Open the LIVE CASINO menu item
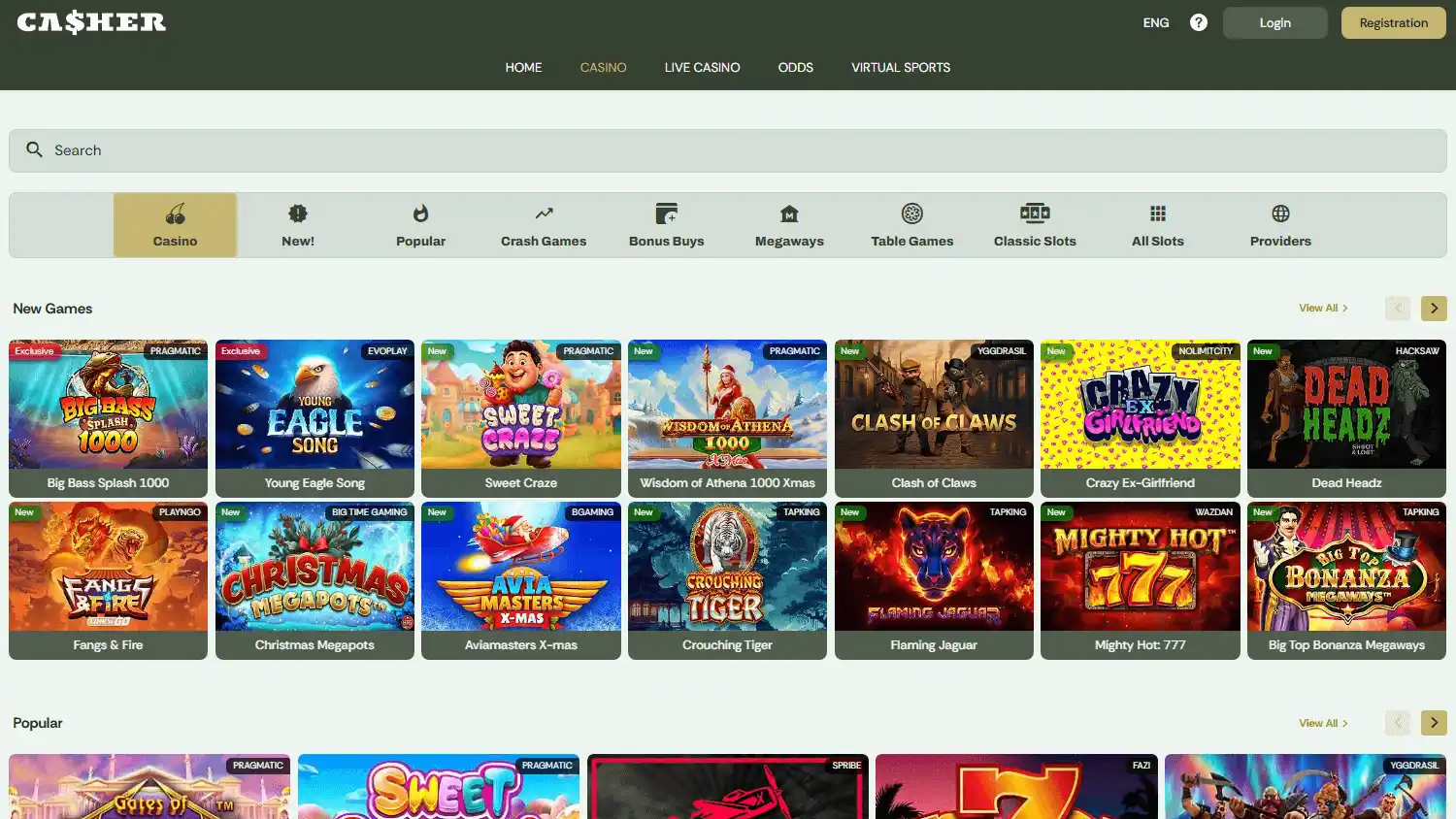The width and height of the screenshot is (1456, 819). pyautogui.click(x=702, y=67)
